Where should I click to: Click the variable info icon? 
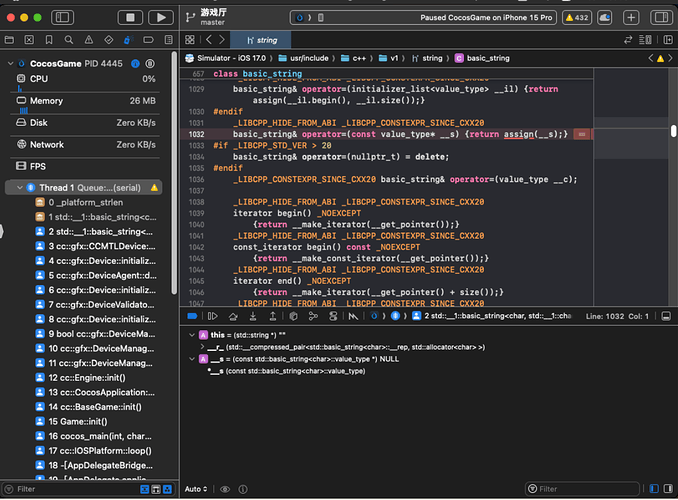(x=243, y=489)
